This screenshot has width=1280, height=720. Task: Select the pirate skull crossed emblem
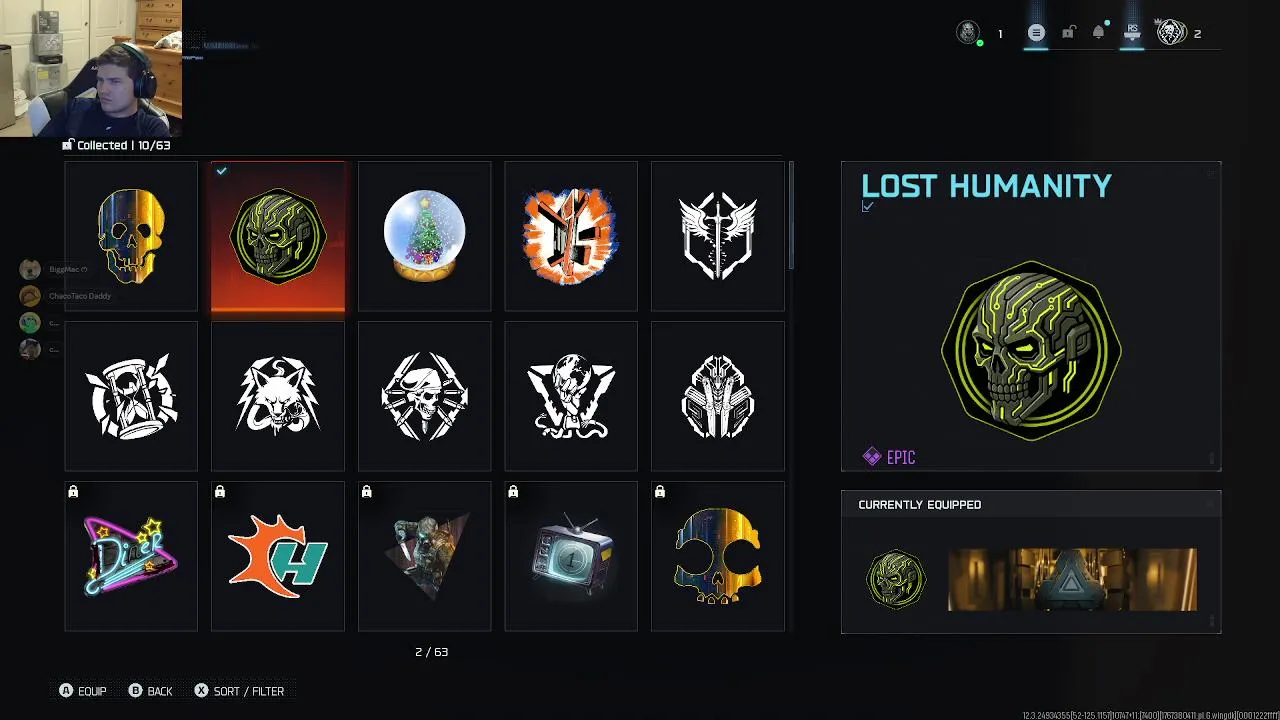point(424,396)
